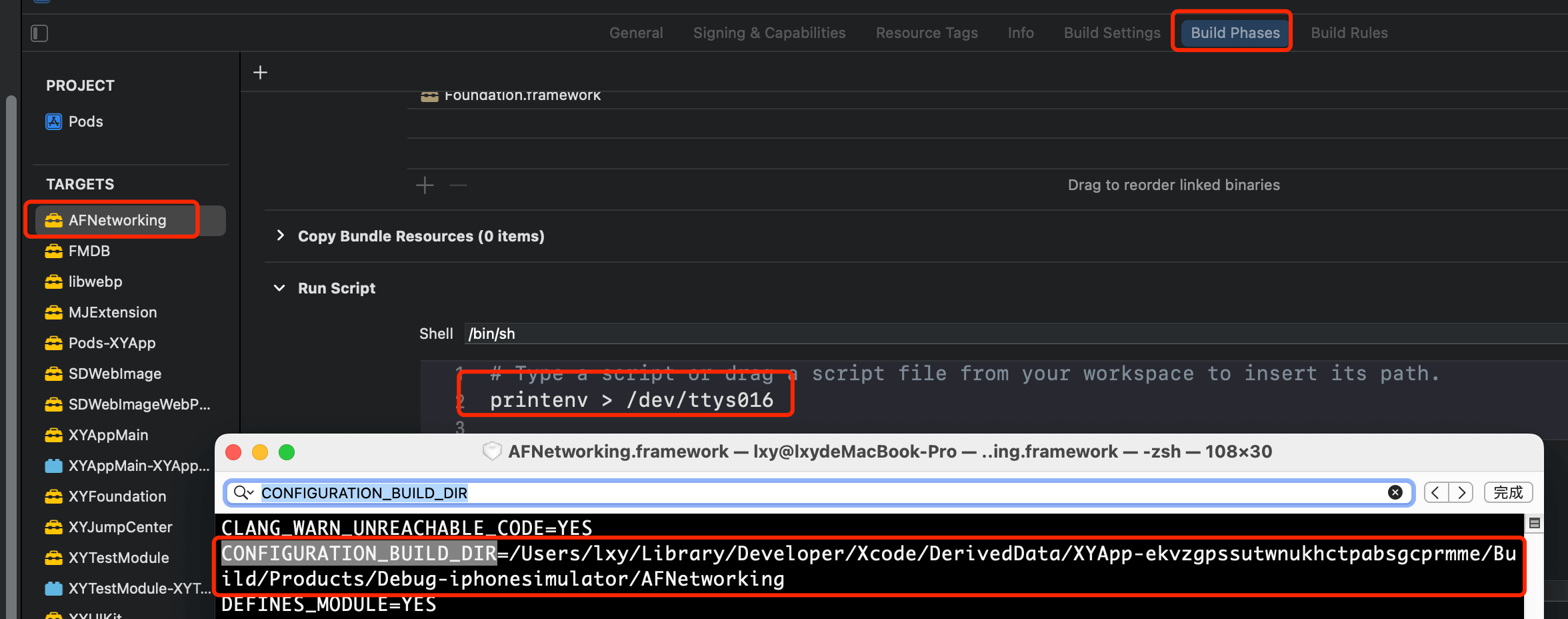1568x619 pixels.
Task: Click the Shell path input field
Action: [1000, 334]
